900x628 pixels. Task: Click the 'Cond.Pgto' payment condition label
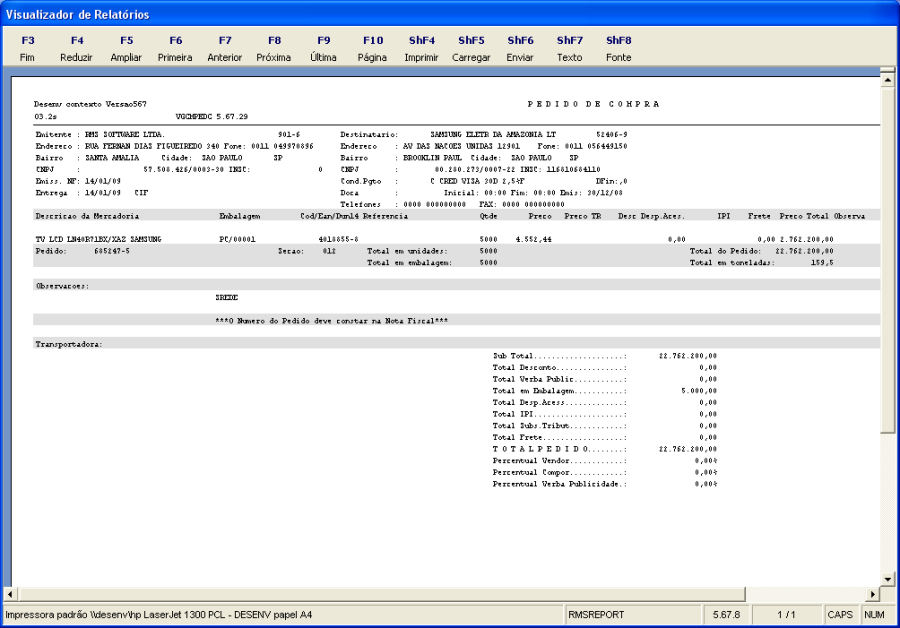coord(360,181)
